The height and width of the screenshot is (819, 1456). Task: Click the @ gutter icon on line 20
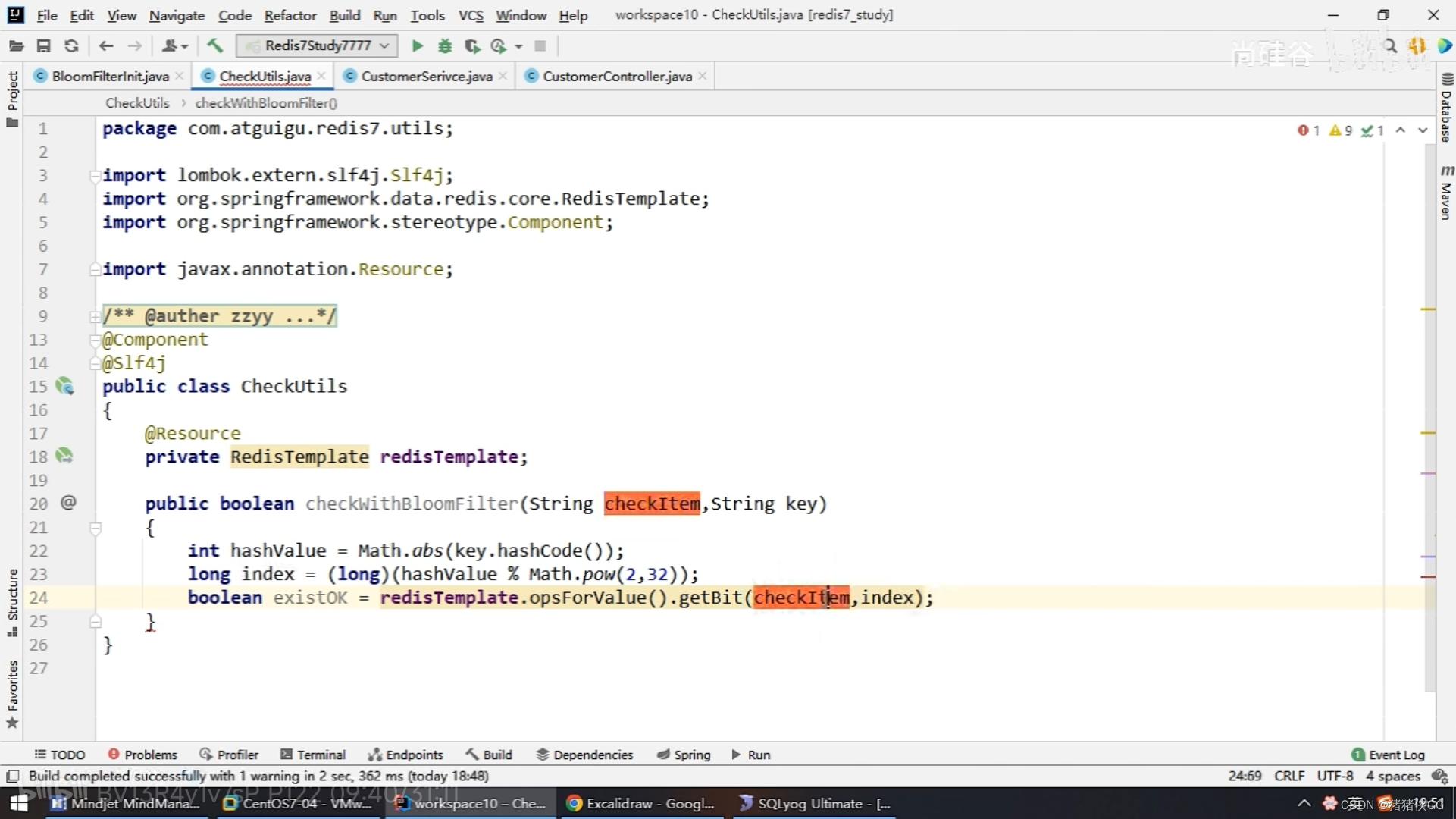(x=68, y=502)
